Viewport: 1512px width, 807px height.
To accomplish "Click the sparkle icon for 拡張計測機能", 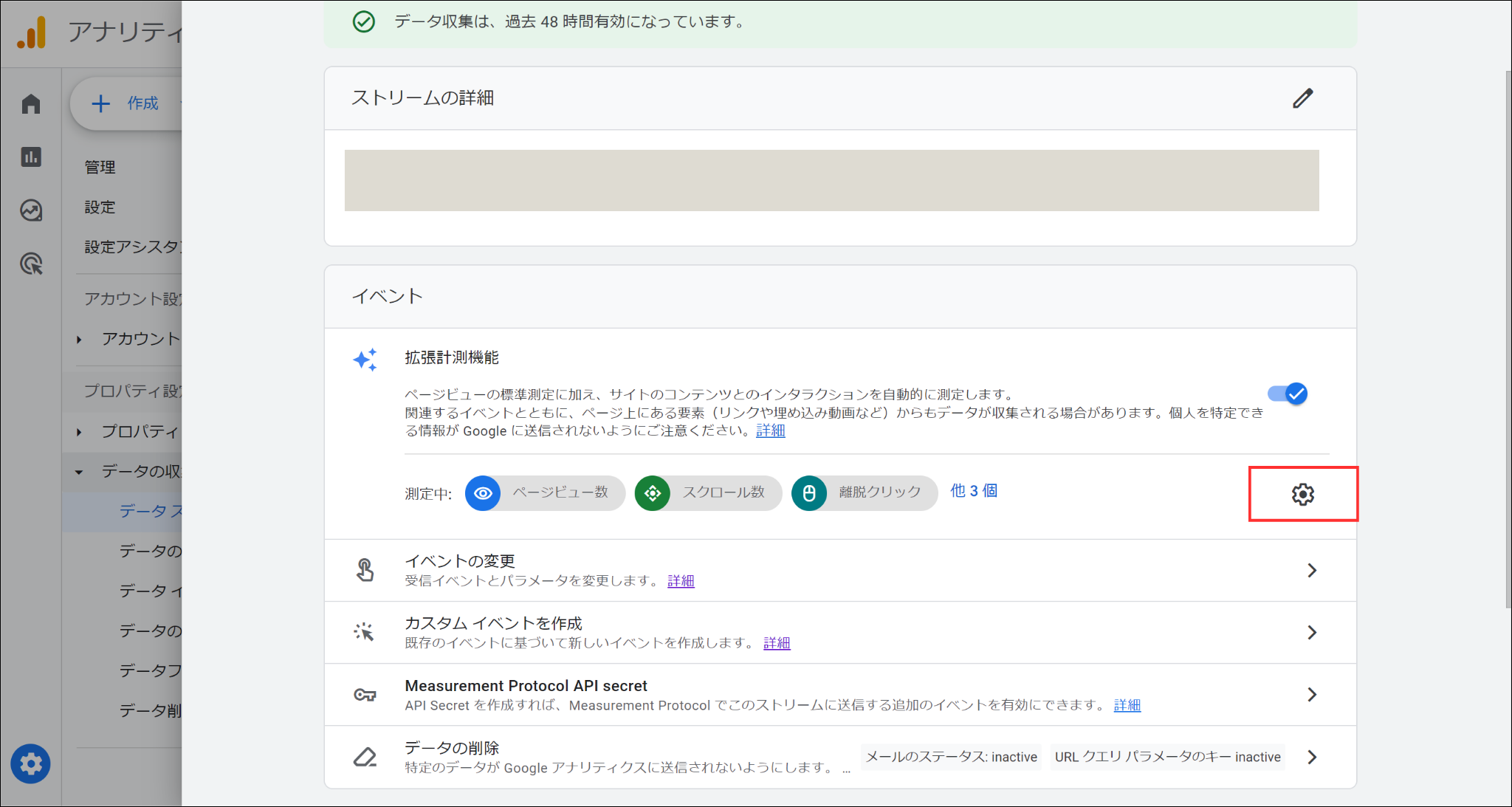I will pos(365,360).
